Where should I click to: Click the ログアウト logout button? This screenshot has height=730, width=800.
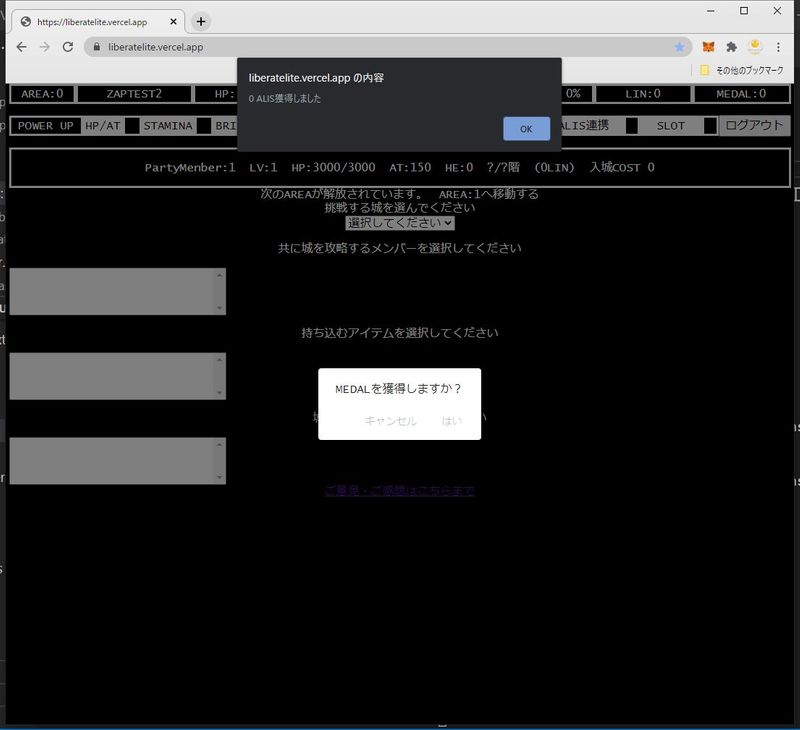(x=755, y=126)
